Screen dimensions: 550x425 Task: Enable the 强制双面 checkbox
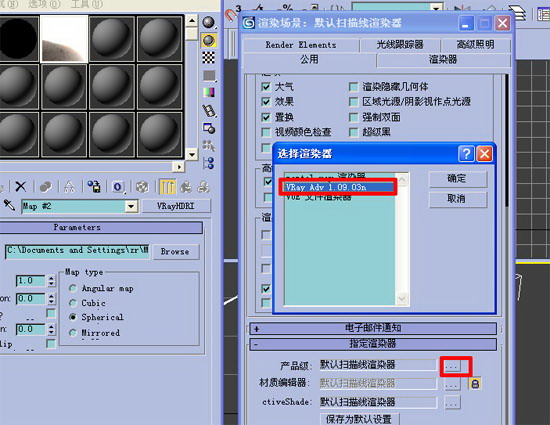click(354, 117)
